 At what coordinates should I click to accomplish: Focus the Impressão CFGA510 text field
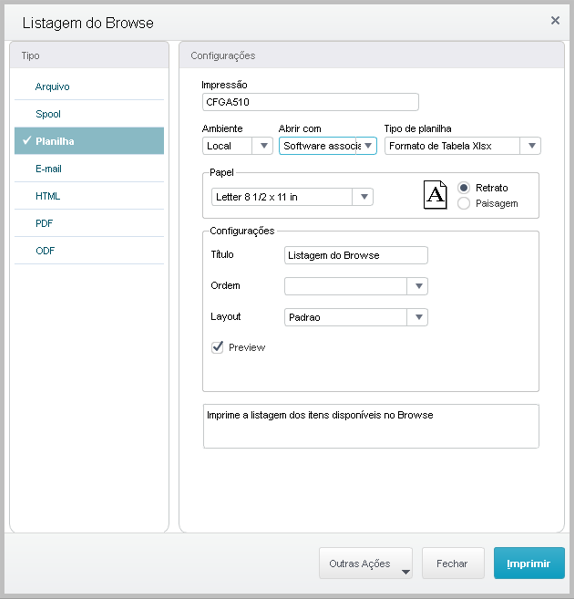[310, 102]
